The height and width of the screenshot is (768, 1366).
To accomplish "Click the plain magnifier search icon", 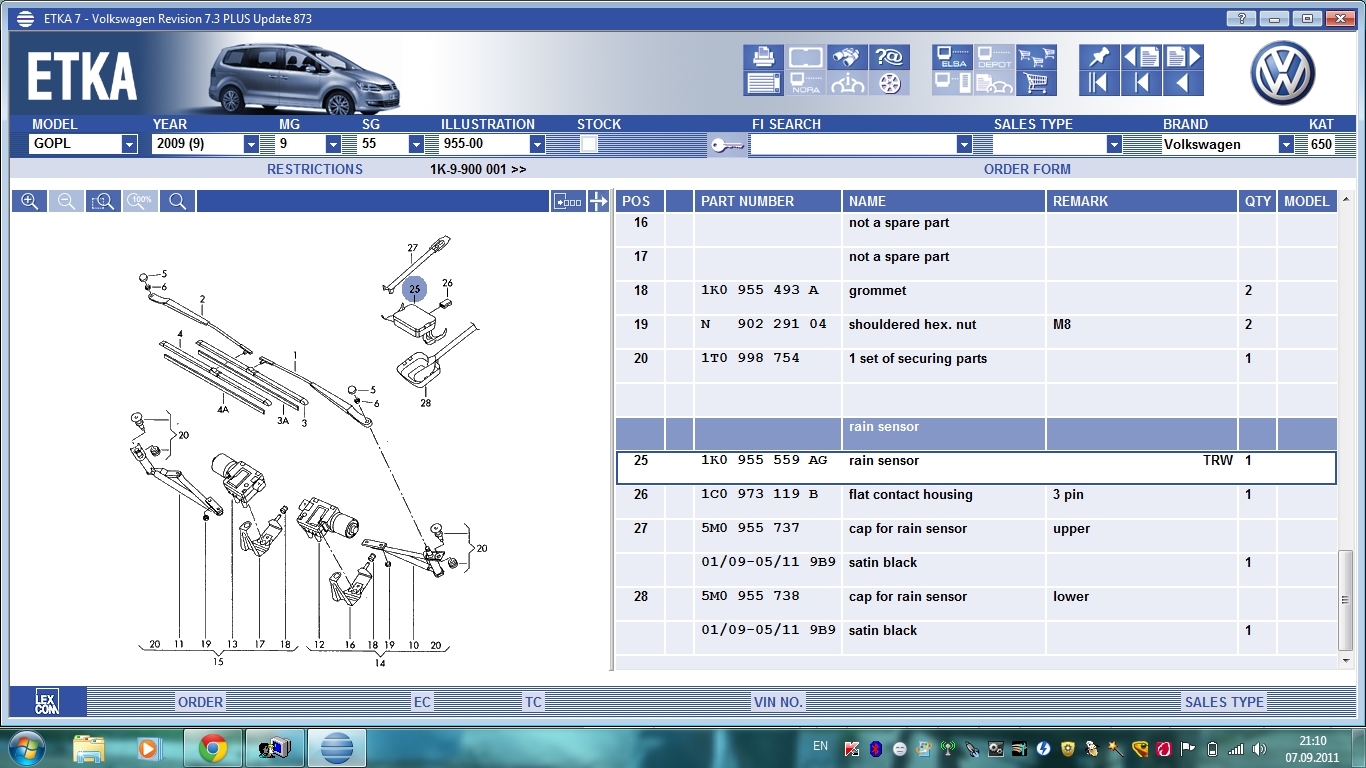I will pos(177,201).
